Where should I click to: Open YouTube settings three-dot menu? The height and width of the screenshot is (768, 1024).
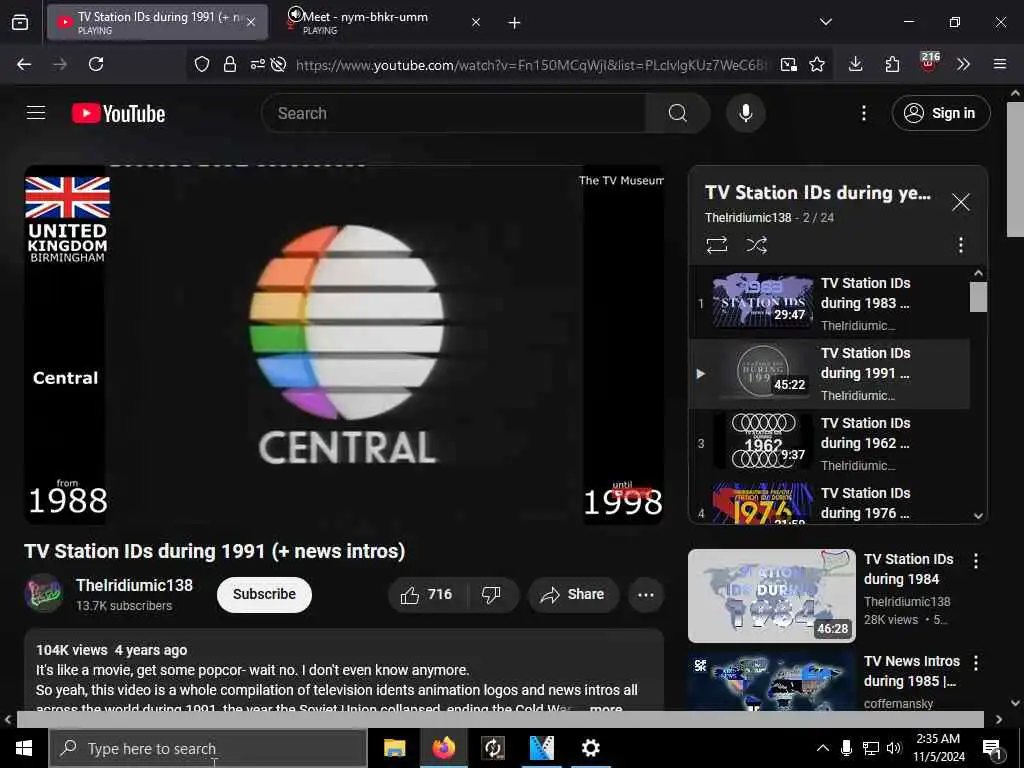coord(863,114)
